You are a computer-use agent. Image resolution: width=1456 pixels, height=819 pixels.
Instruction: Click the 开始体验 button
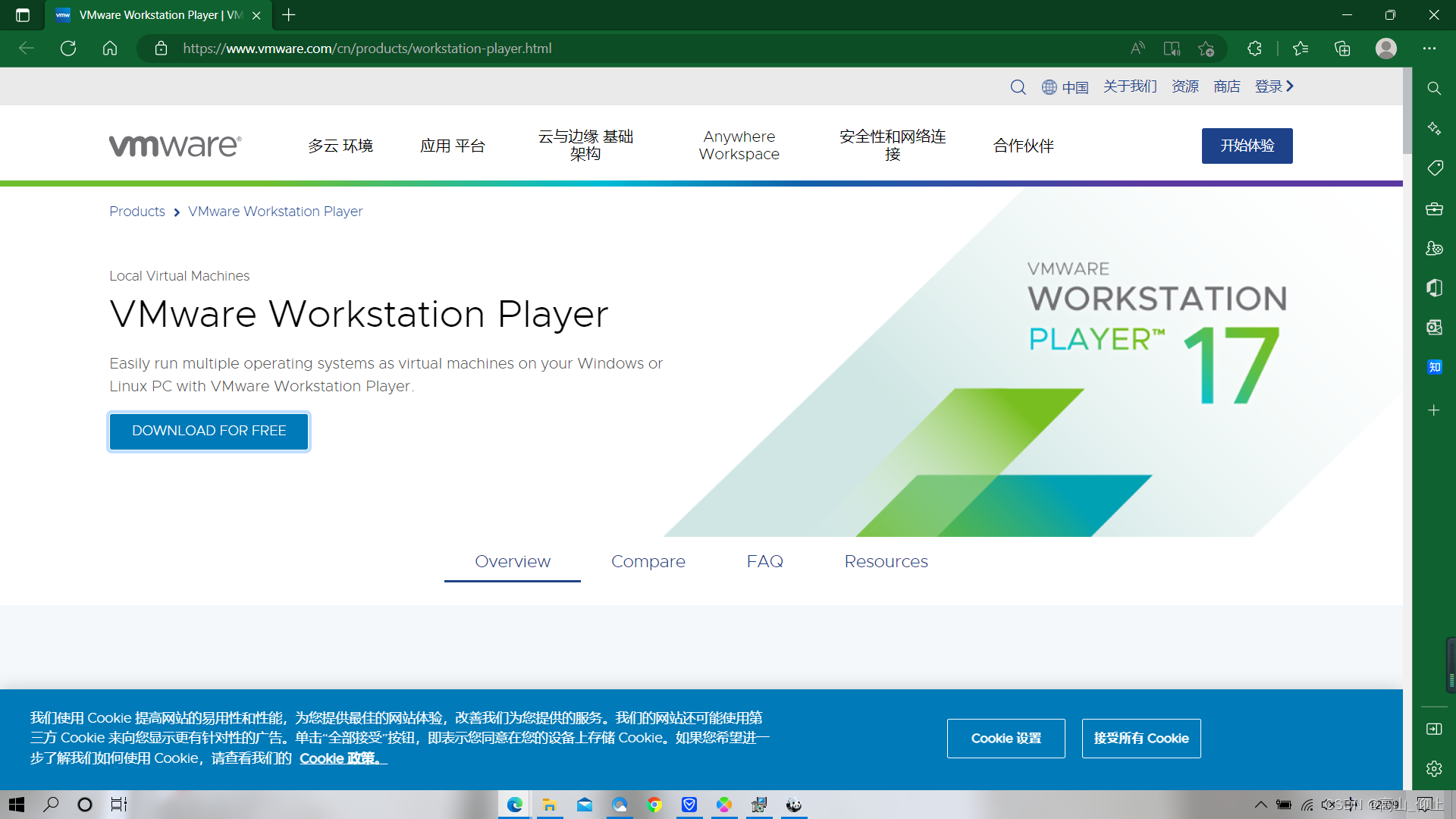1247,146
